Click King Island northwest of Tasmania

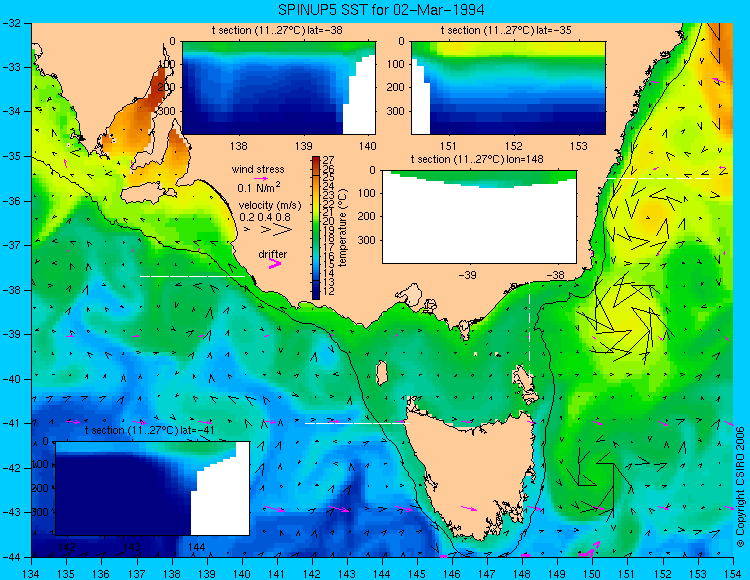381,373
